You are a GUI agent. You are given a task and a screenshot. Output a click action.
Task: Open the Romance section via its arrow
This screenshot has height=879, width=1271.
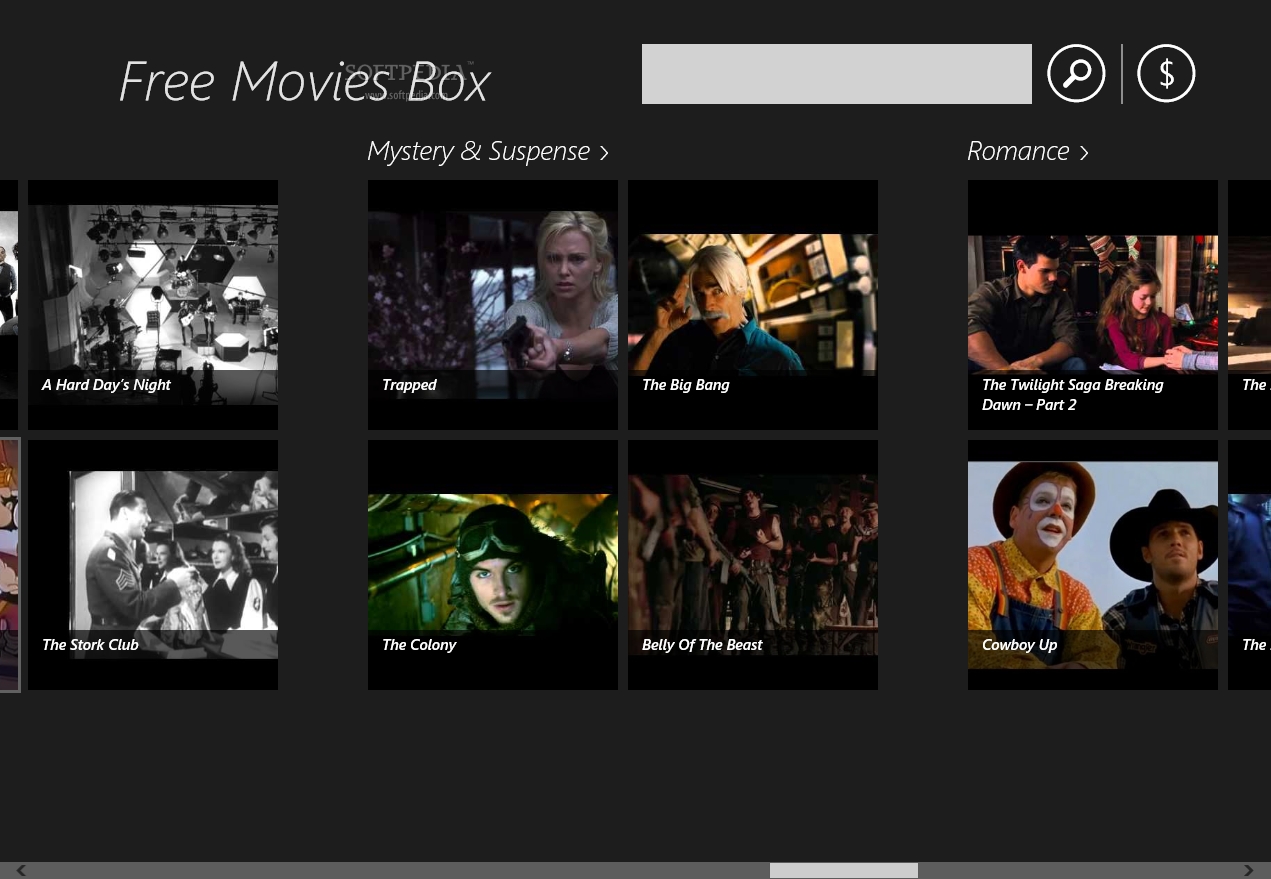(x=1083, y=152)
